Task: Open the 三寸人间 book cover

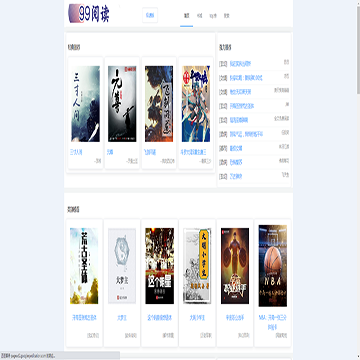Action: point(85,104)
